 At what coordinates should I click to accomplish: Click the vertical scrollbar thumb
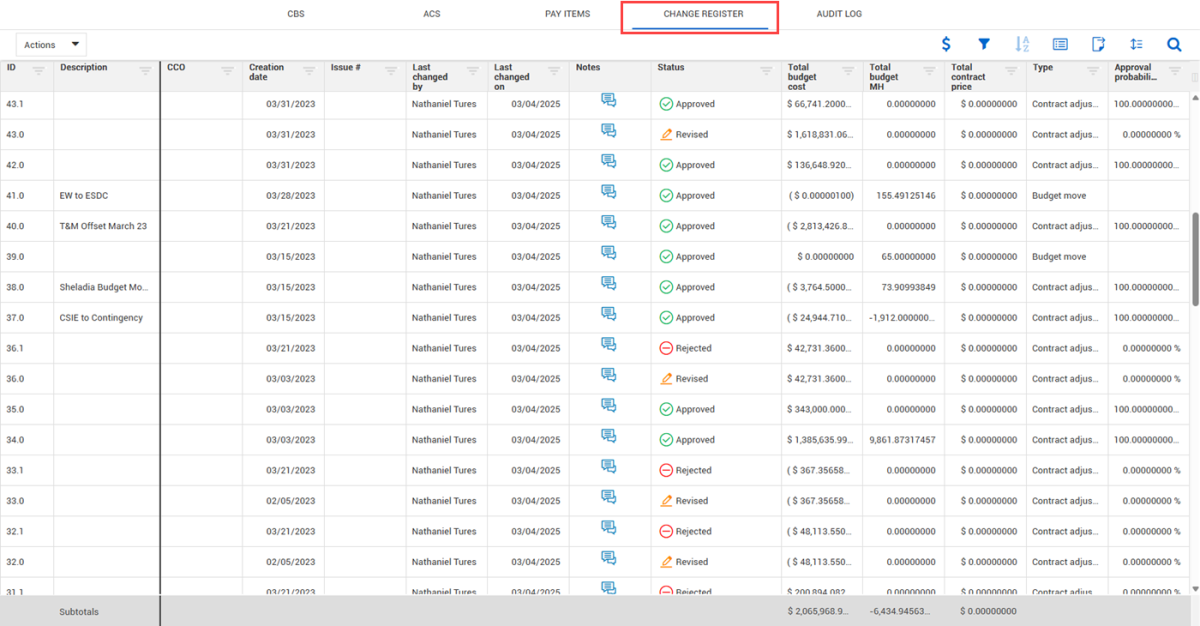[1193, 258]
